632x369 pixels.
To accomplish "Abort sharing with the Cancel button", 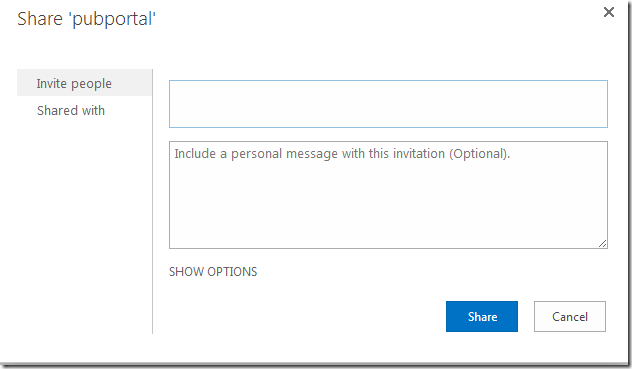I will pos(570,317).
